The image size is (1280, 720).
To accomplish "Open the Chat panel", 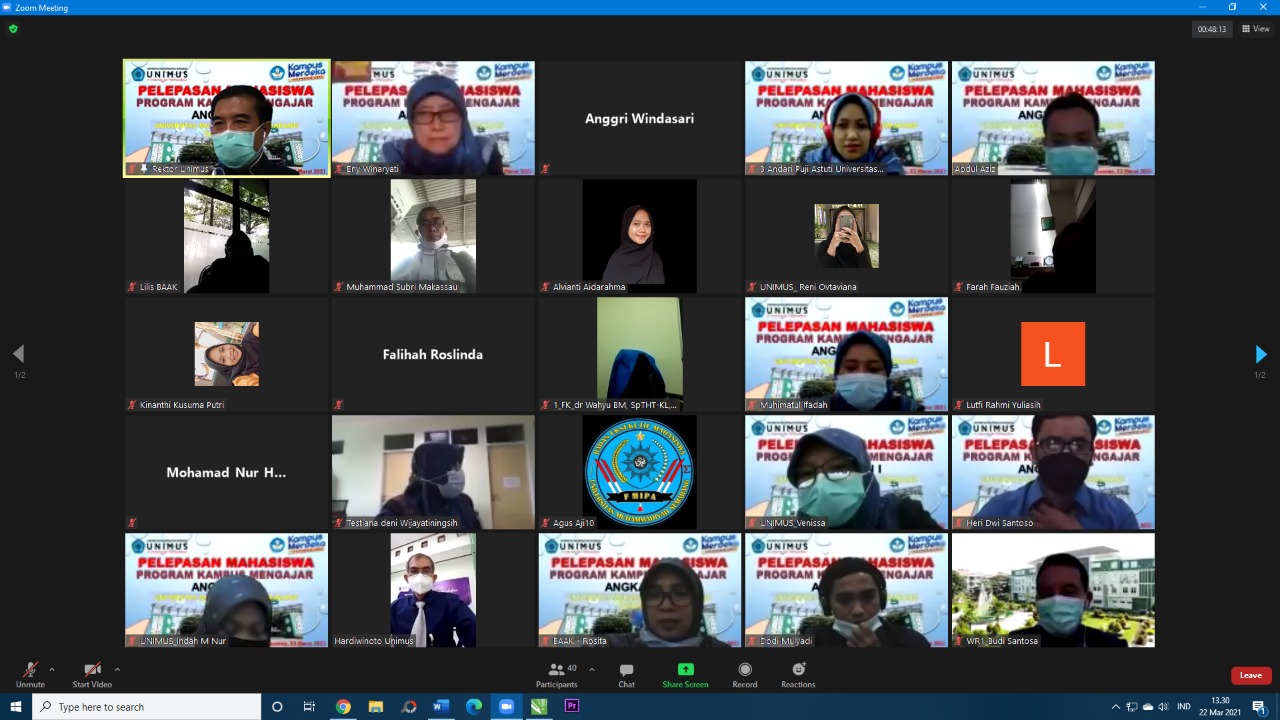I will click(x=626, y=675).
